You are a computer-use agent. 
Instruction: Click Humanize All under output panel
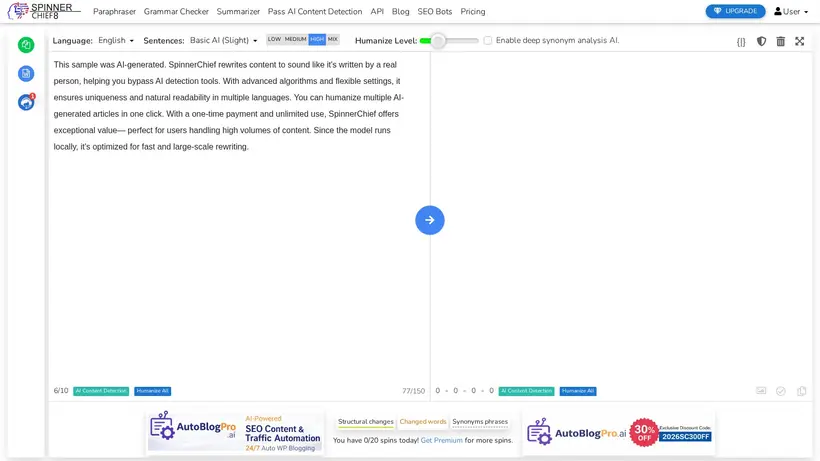(578, 391)
